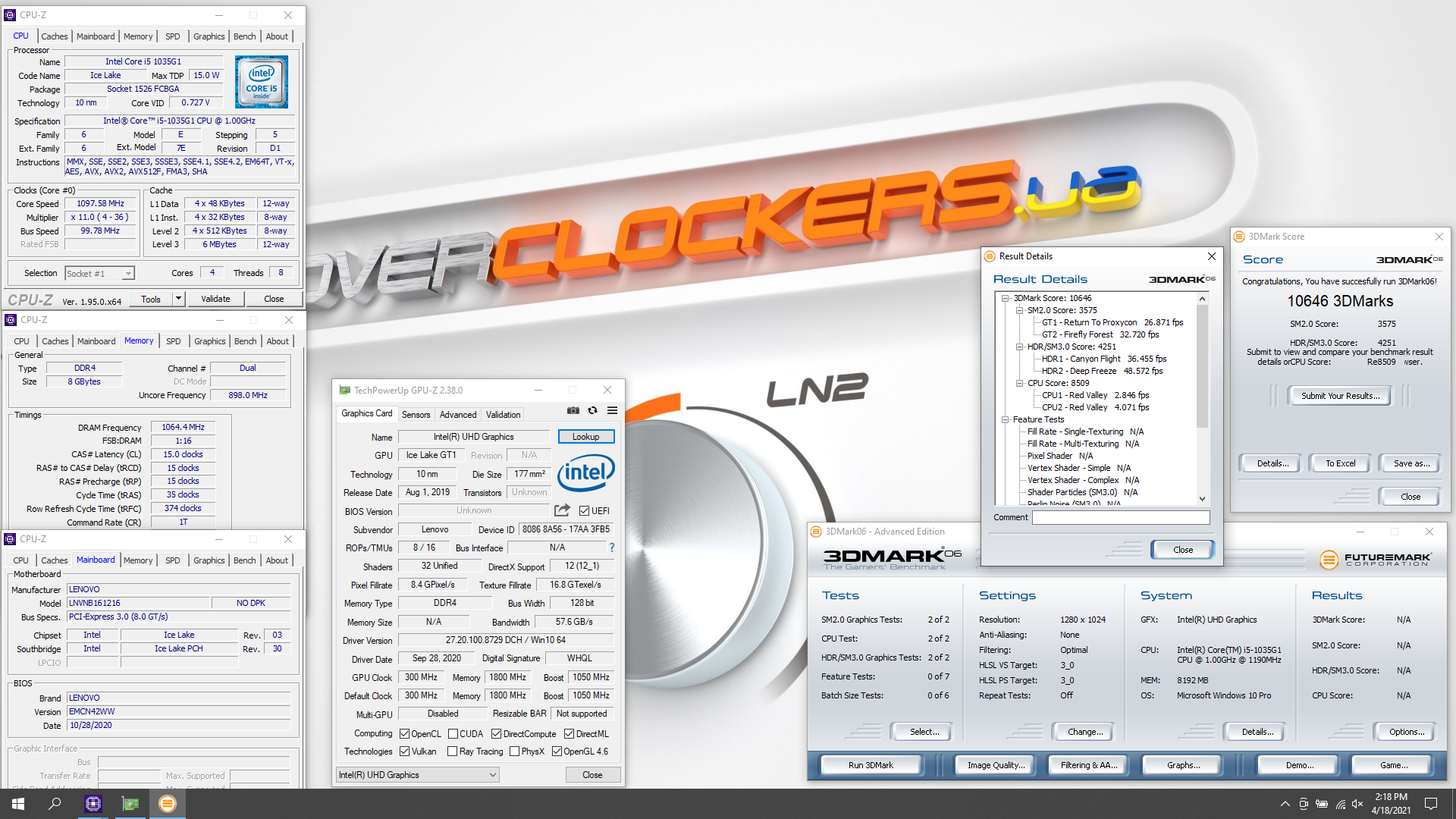This screenshot has width=1456, height=819.
Task: Toggle the Vulkan checkbox
Action: tap(405, 752)
